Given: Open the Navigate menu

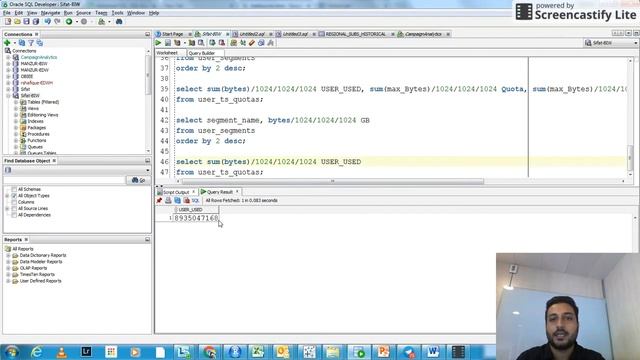Looking at the screenshot, I should 50,13.
